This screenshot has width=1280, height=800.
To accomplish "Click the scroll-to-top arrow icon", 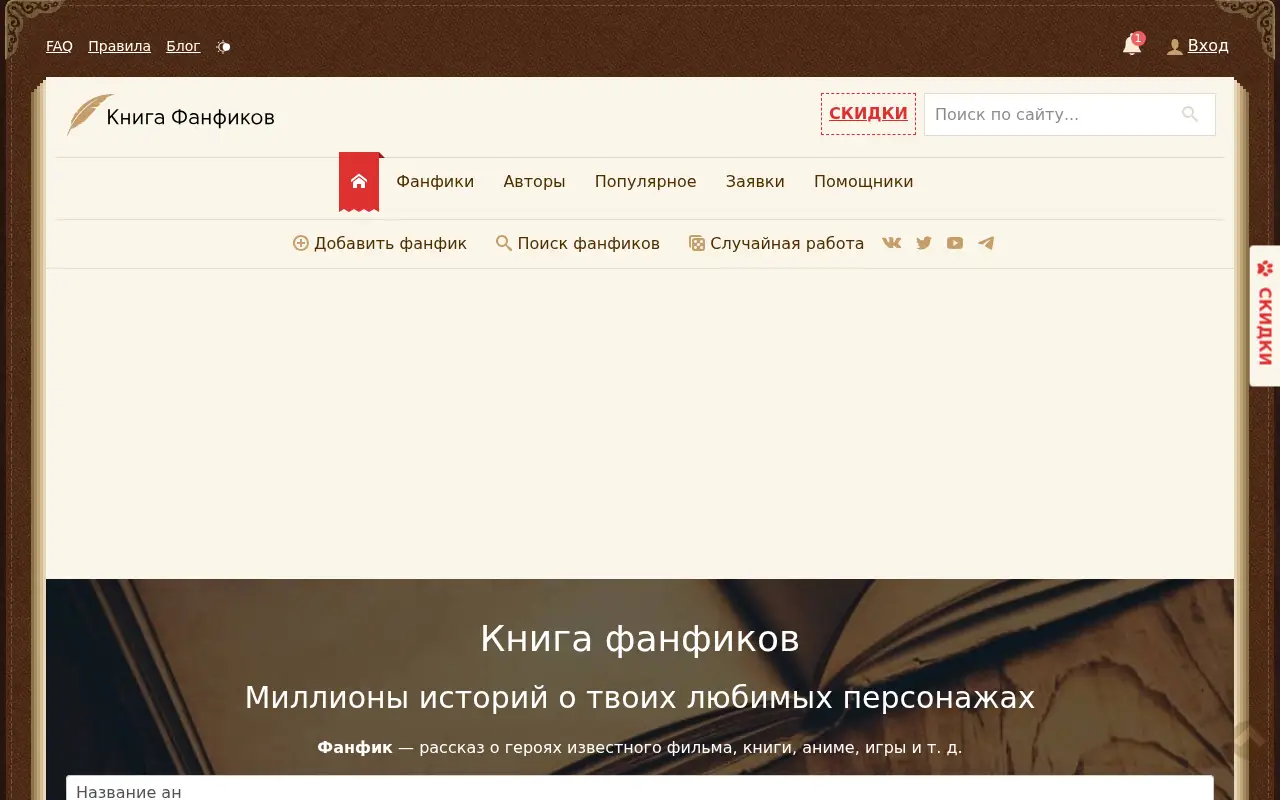I will coord(1249,738).
